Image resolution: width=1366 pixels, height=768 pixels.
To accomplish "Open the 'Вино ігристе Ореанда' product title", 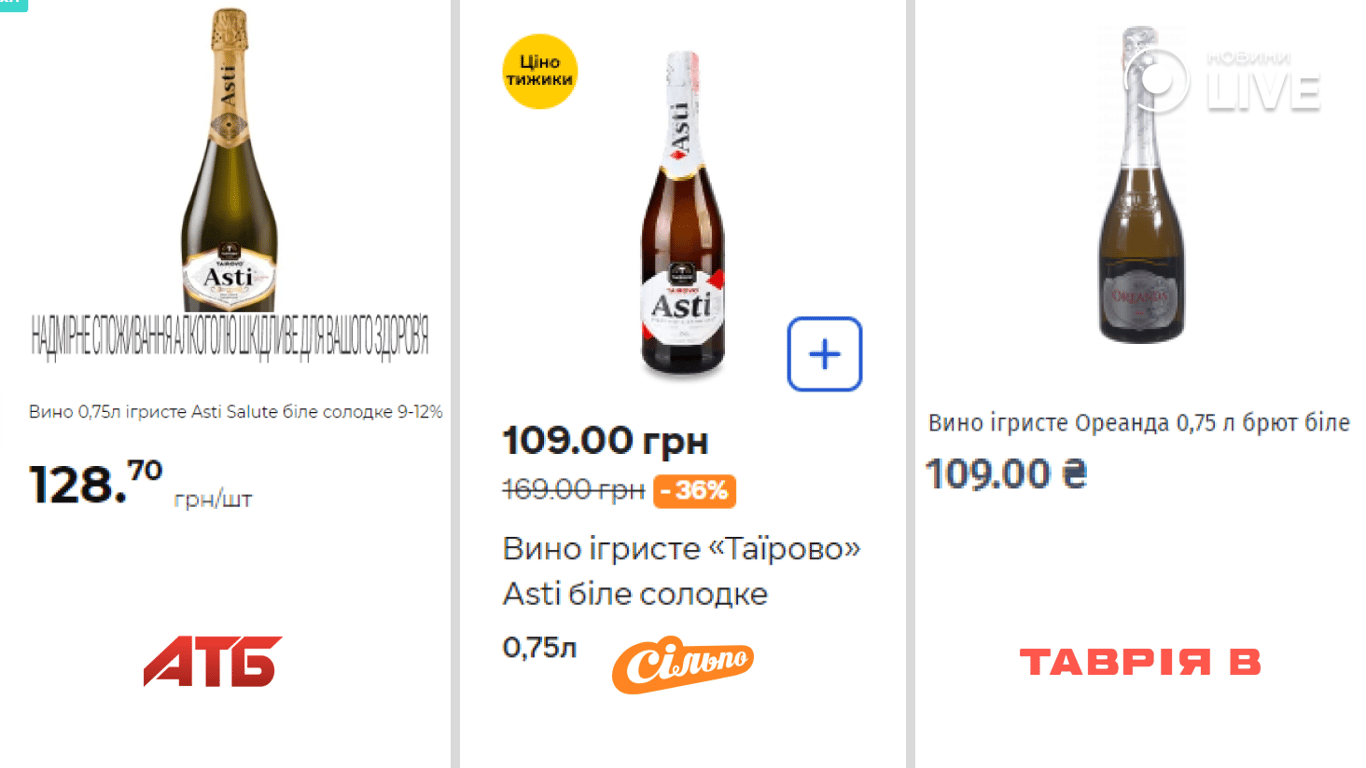I will click(x=1138, y=423).
